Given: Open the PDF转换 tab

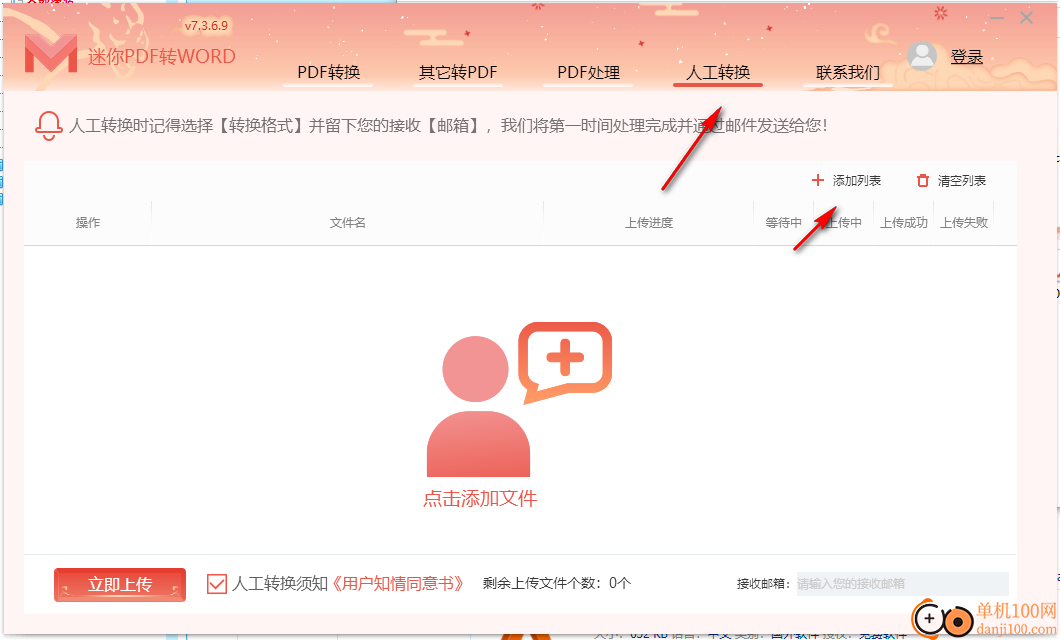Looking at the screenshot, I should tap(329, 72).
